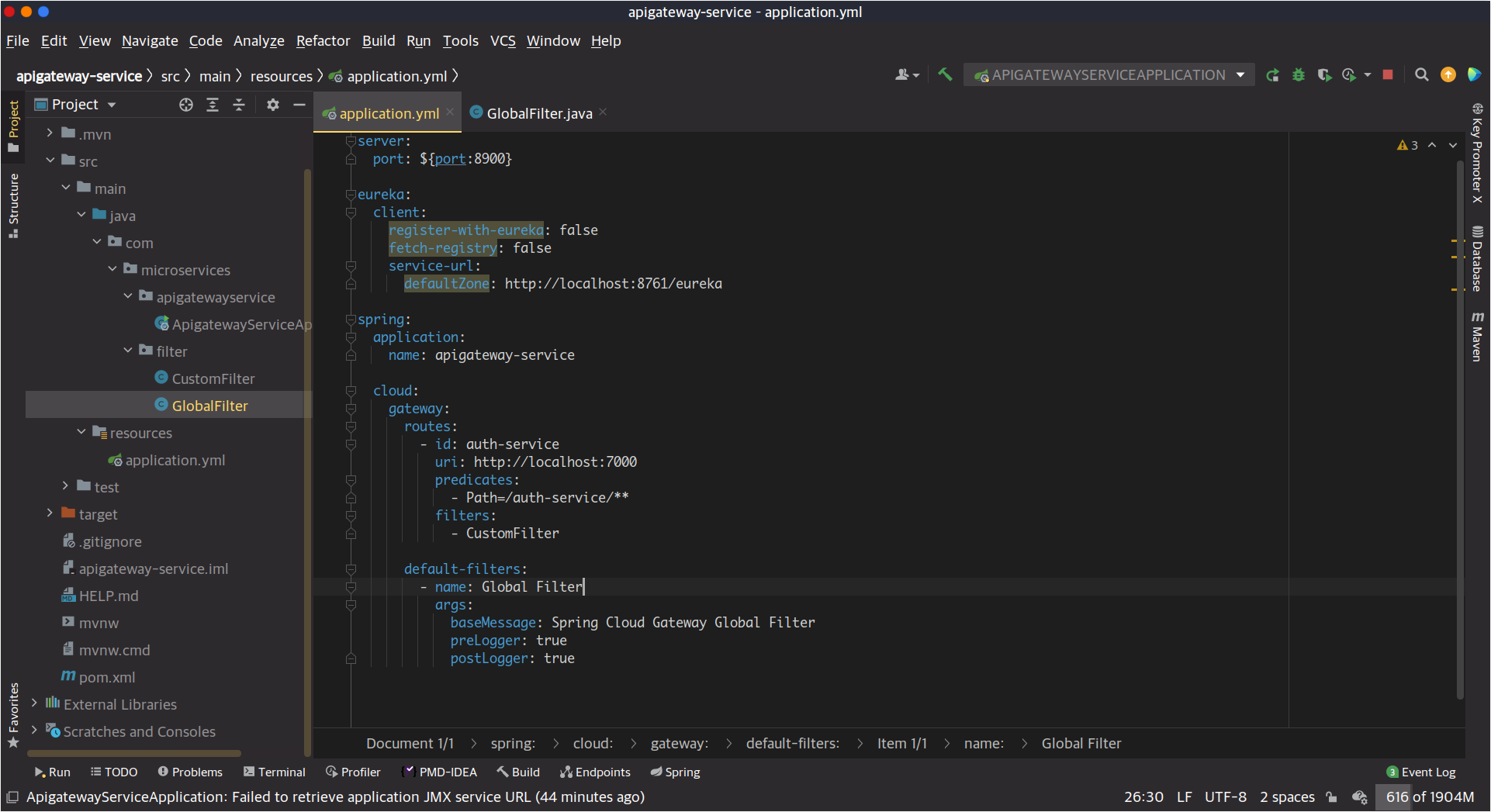This screenshot has height=812, width=1491.
Task: Run application with coverage icon
Action: pos(1324,75)
